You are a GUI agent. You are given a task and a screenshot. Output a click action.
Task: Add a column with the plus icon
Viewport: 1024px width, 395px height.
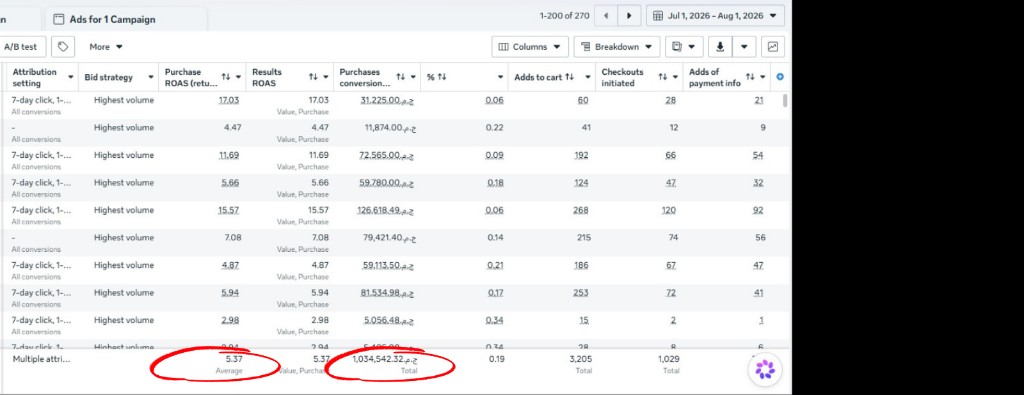[780, 77]
